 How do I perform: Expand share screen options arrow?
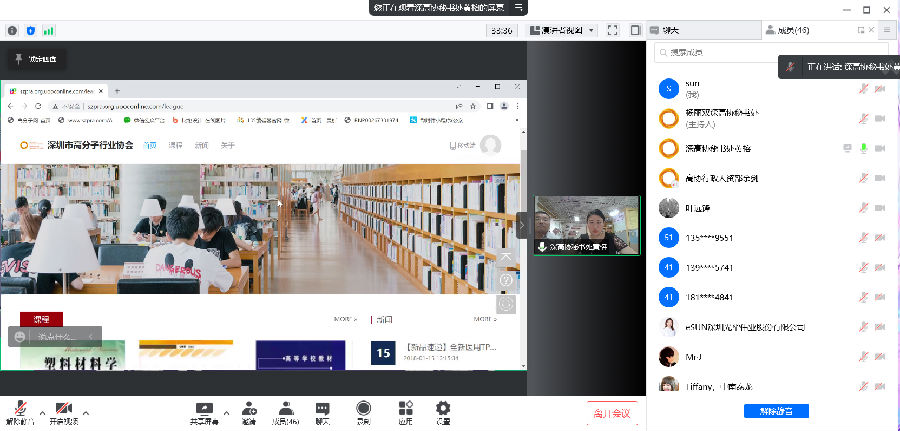pos(226,412)
